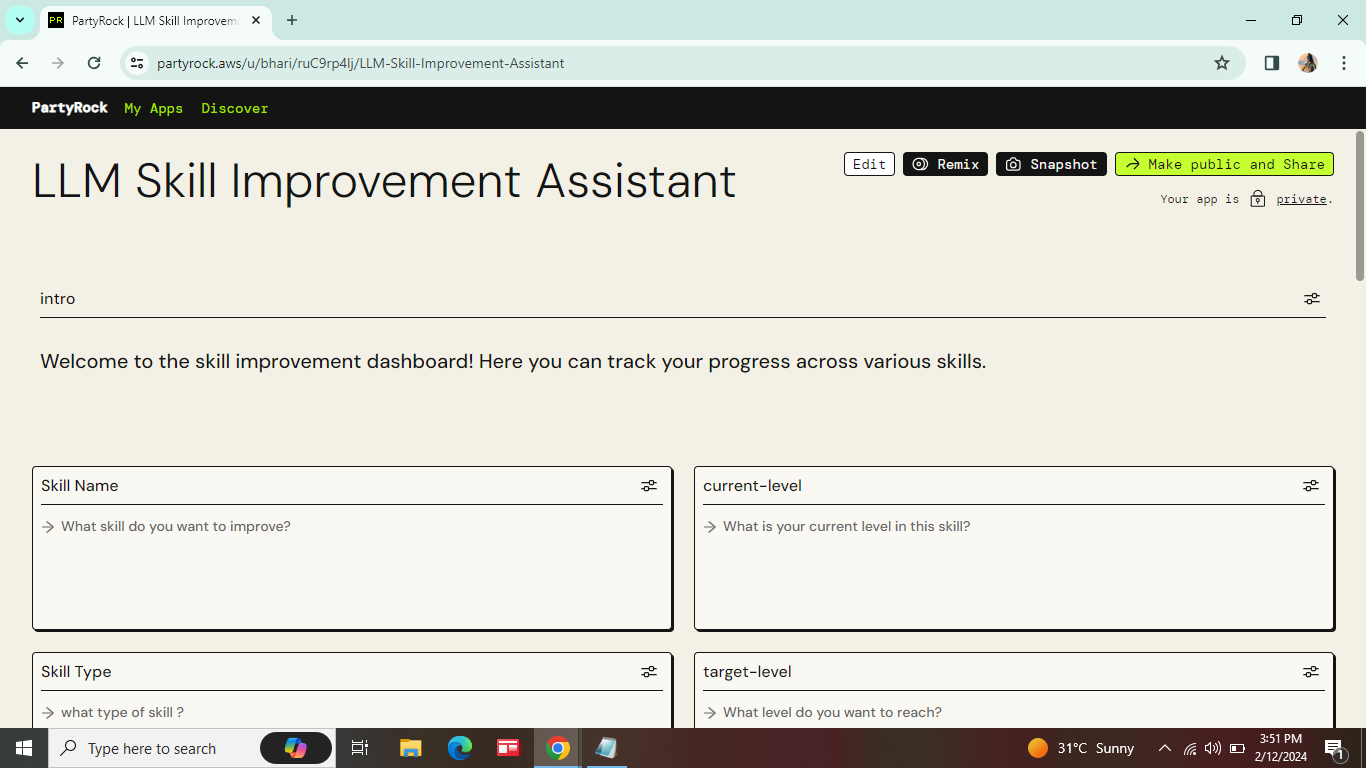1366x768 pixels.
Task: Open File Explorer from taskbar
Action: pos(410,748)
